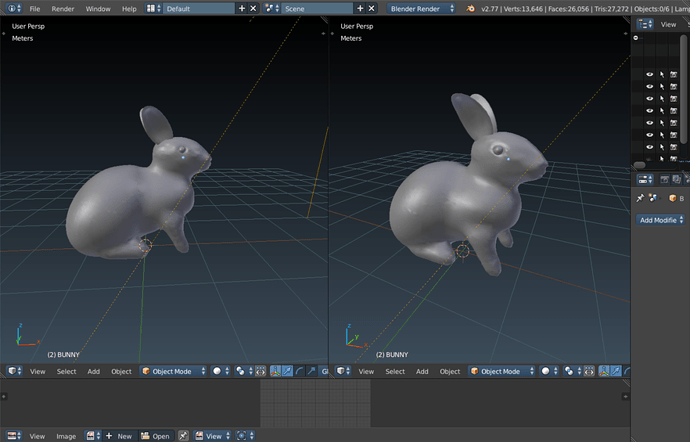
Task: Click the New image button
Action: (x=119, y=436)
